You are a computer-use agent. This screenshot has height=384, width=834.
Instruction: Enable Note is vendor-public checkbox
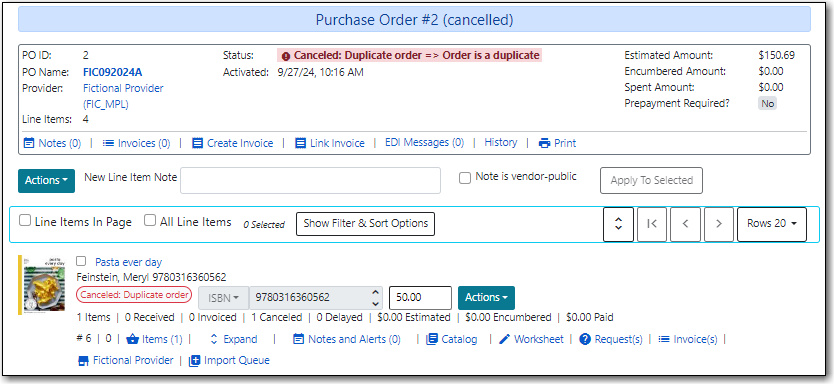[x=465, y=179]
